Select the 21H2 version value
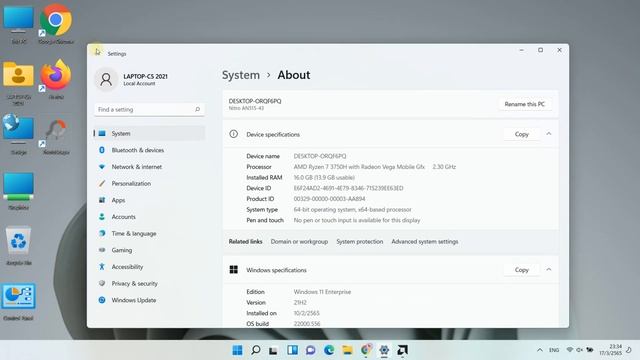Image resolution: width=640 pixels, height=360 pixels. pos(300,302)
